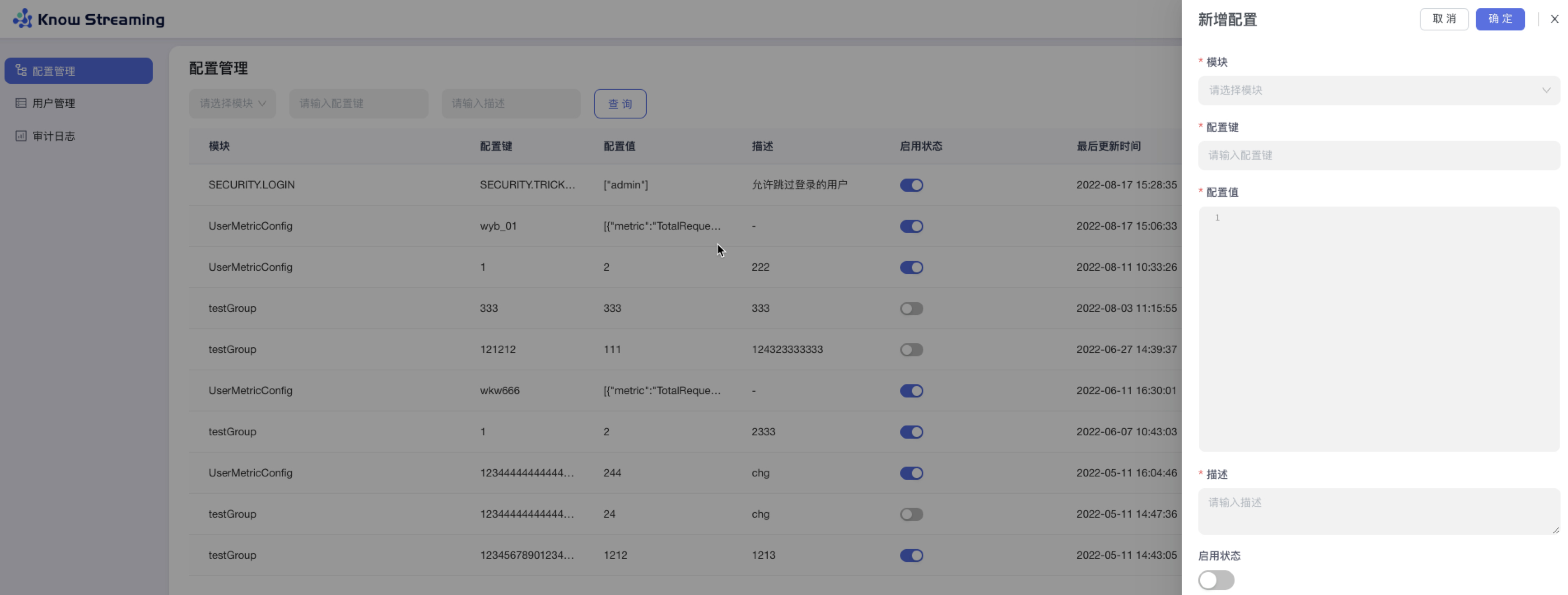This screenshot has height=595, width=1568.
Task: Click the 确定 button
Action: point(1499,19)
